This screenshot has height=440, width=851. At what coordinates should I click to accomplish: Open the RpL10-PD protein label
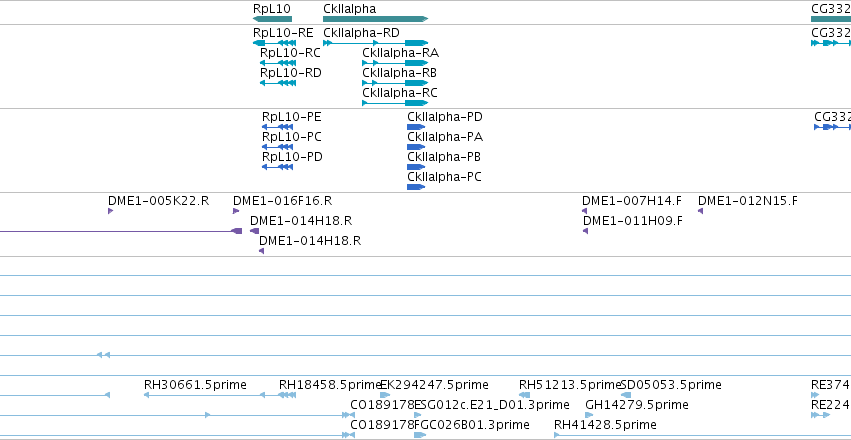pos(292,157)
